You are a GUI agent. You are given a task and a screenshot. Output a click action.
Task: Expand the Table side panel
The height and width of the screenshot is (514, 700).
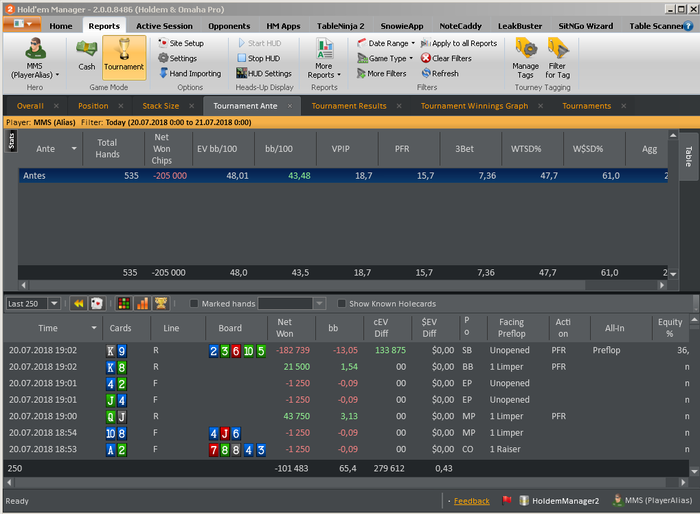(x=688, y=156)
